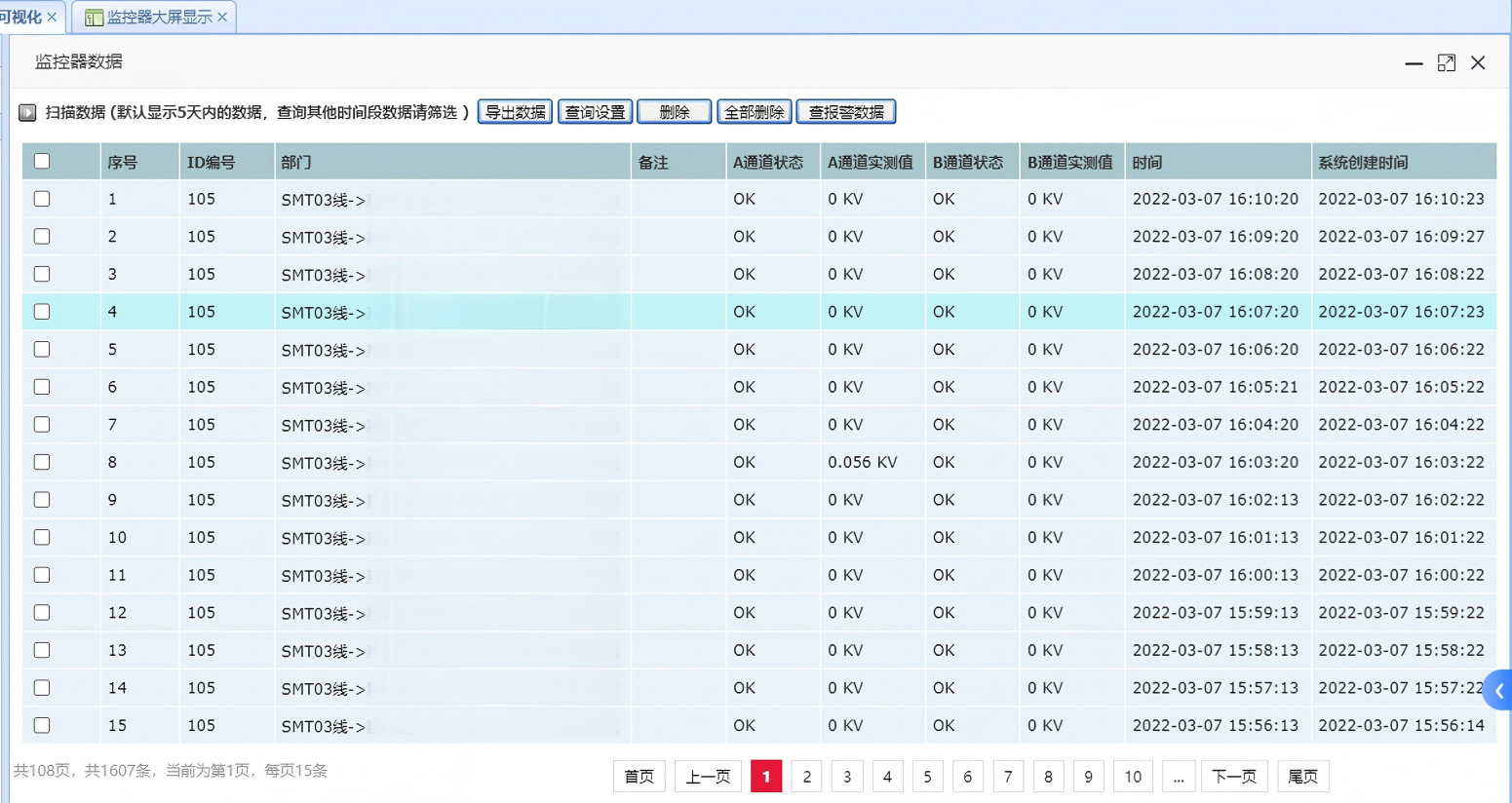Click the 删除 button
This screenshot has width=1512, height=803.
pos(674,112)
